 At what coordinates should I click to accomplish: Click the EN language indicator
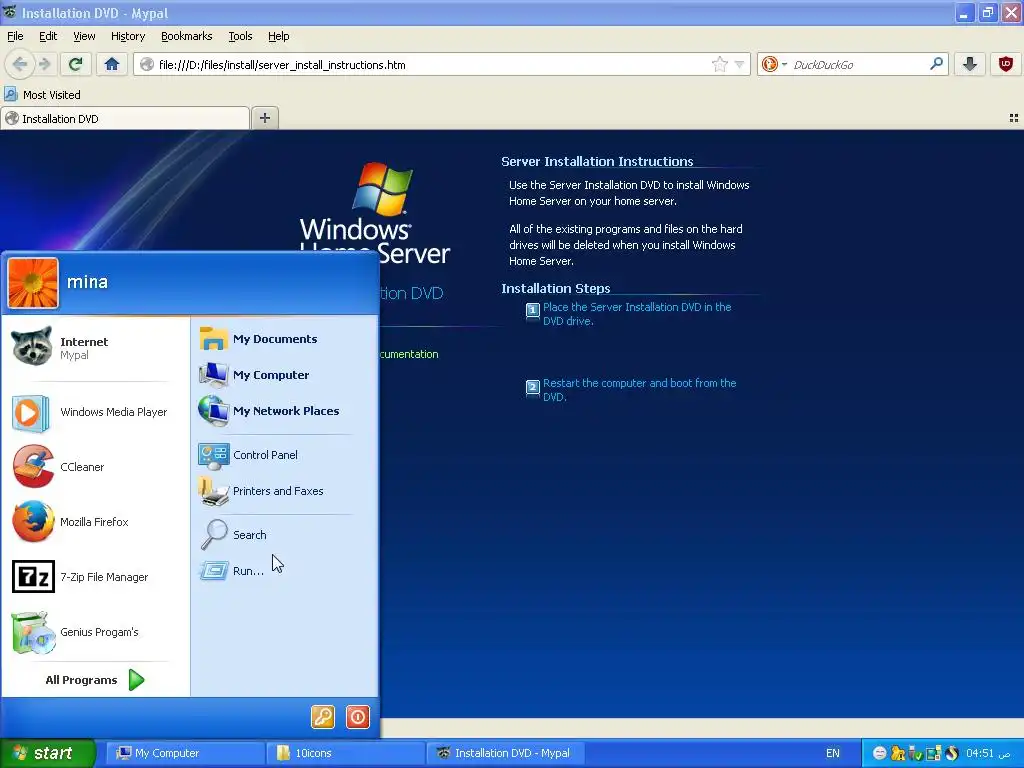click(833, 753)
